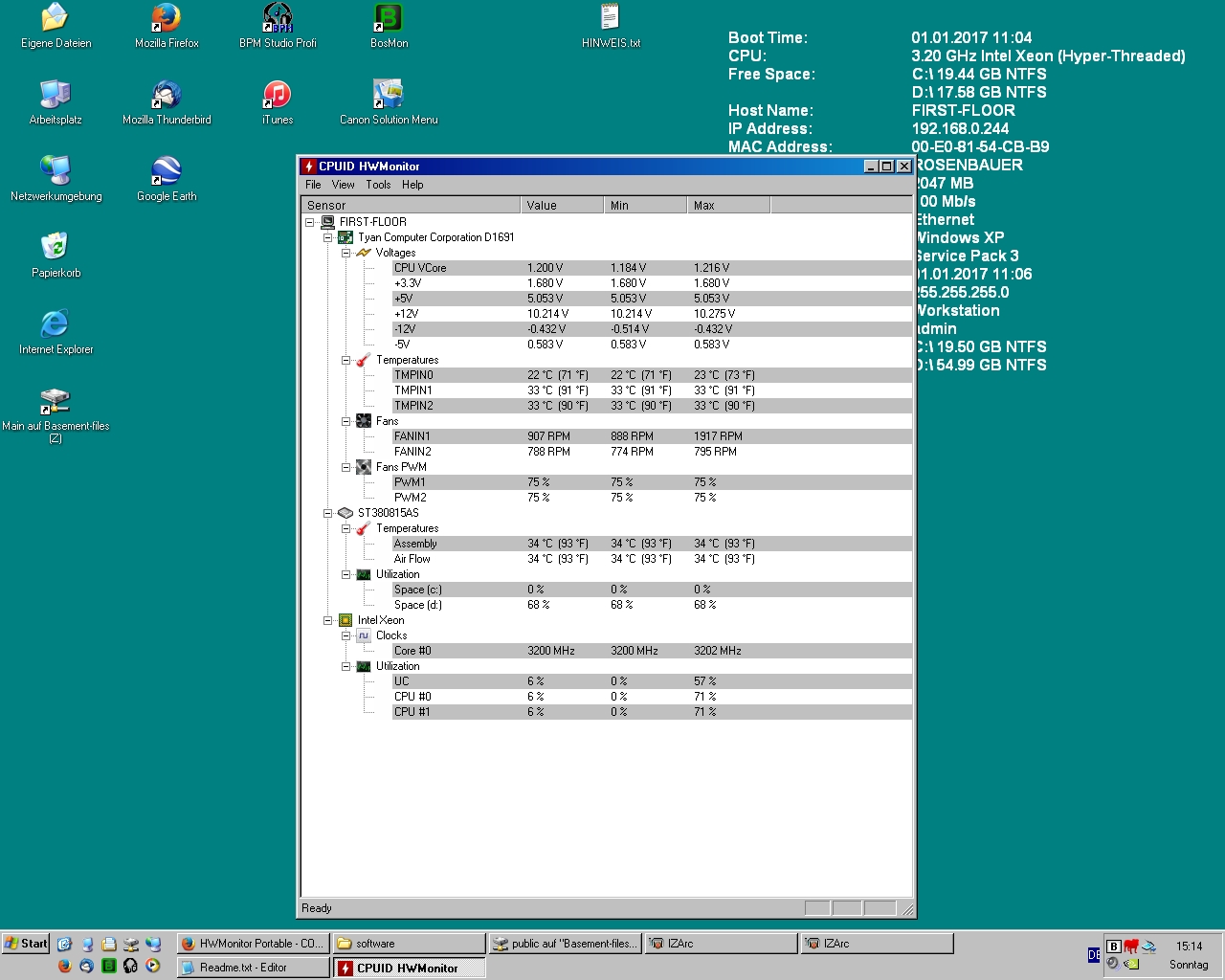
Task: Select the FANIN1 fan row
Action: click(652, 436)
